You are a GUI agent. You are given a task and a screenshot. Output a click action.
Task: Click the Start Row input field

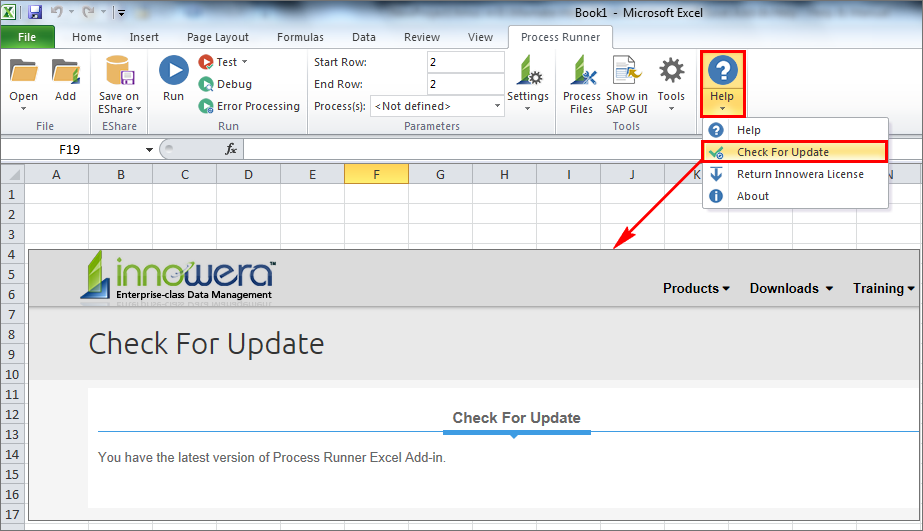tap(465, 62)
